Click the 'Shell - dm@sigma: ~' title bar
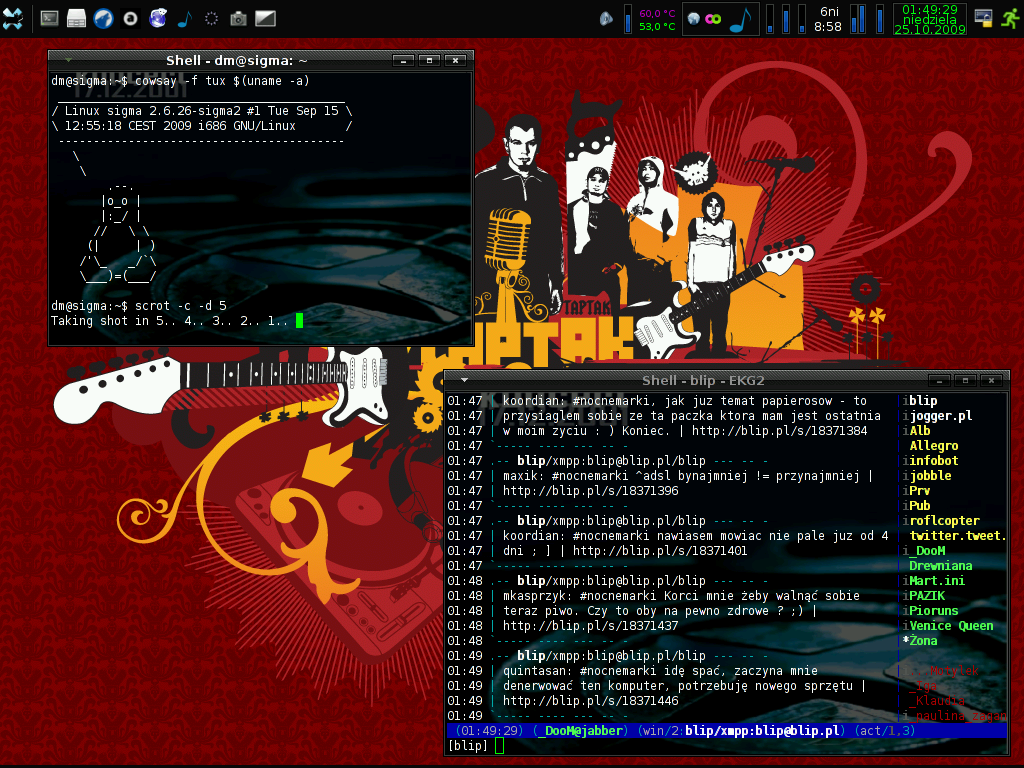 tap(236, 61)
